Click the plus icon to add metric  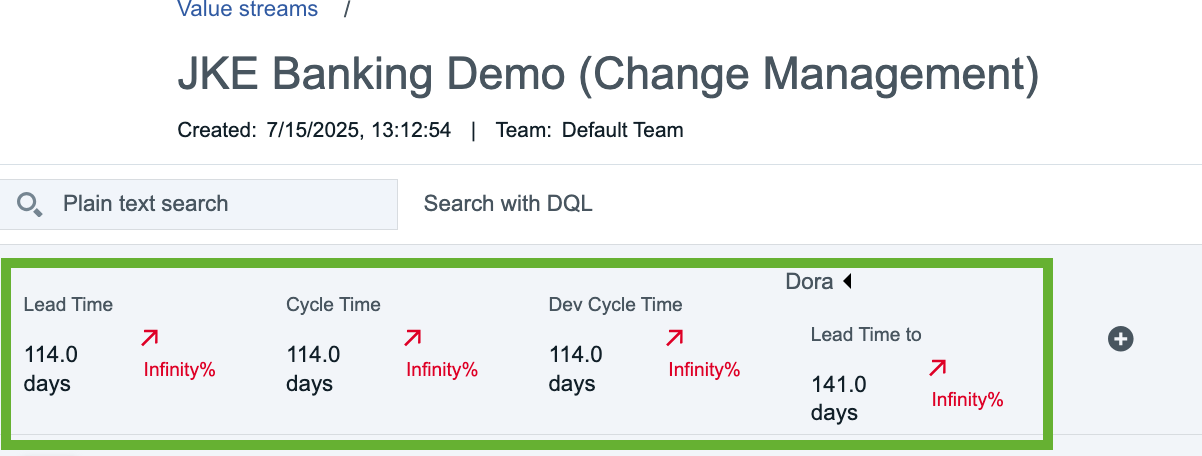(1121, 339)
